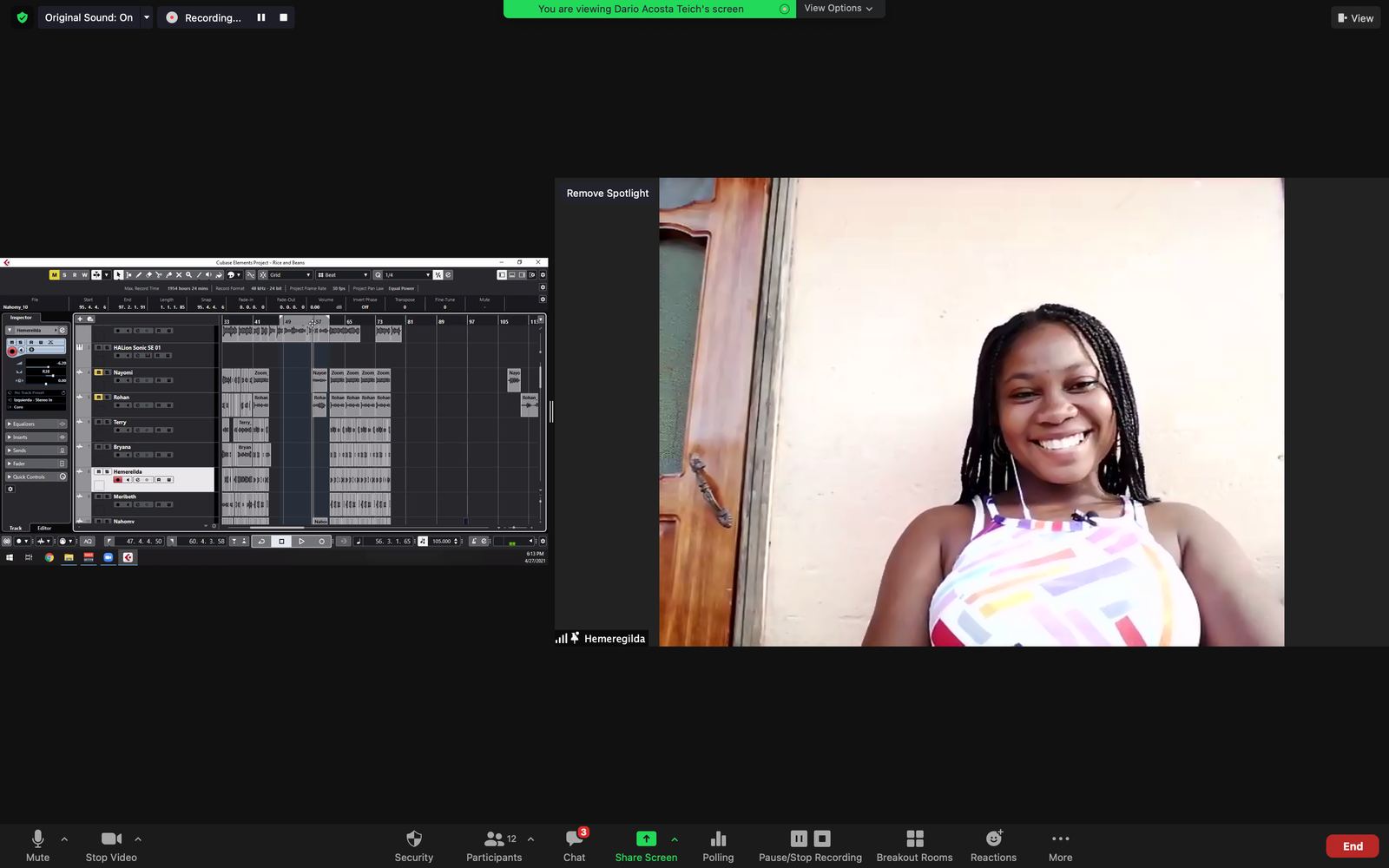This screenshot has width=1389, height=868.
Task: Stop recording using the top square button
Action: (283, 17)
